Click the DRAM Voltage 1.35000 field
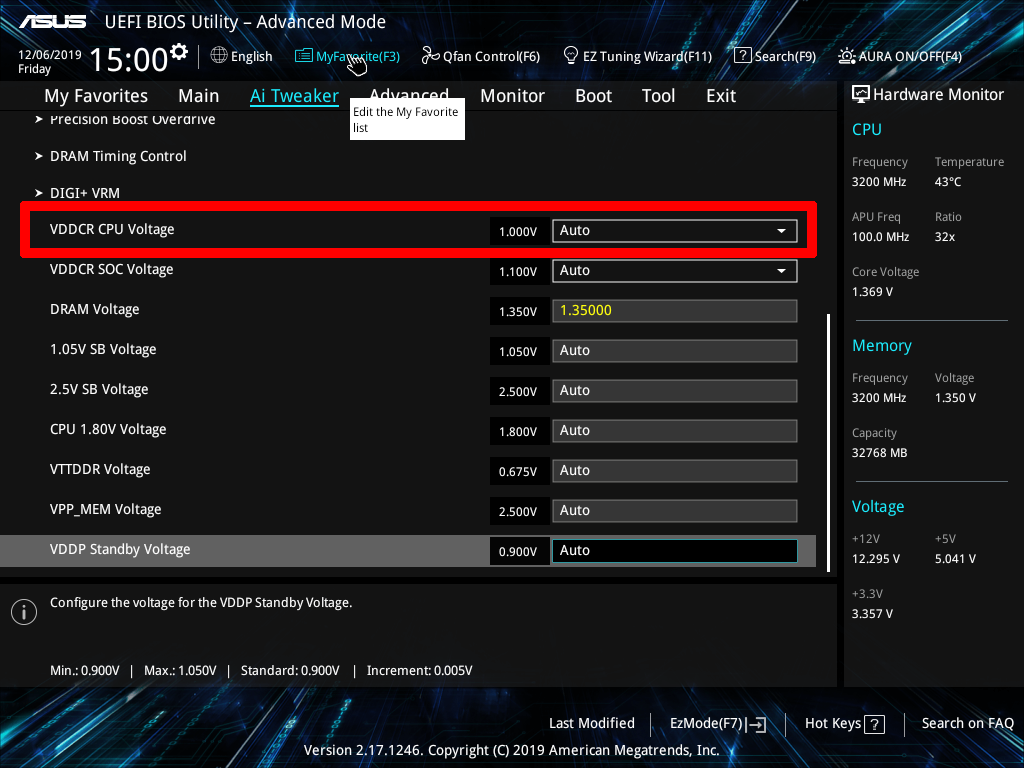This screenshot has width=1024, height=768. click(x=675, y=311)
